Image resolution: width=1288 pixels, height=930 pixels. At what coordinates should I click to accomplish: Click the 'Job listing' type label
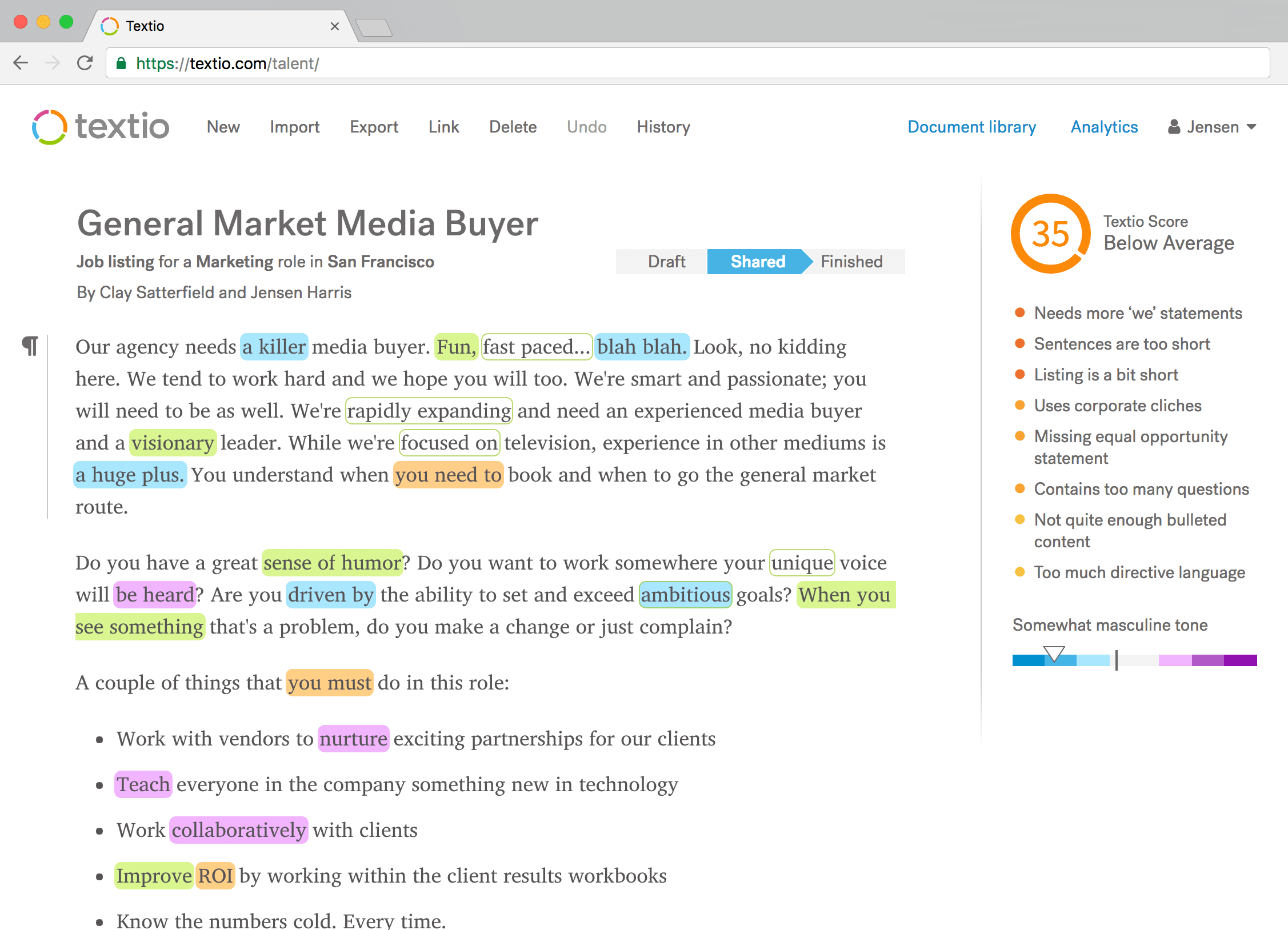(115, 262)
